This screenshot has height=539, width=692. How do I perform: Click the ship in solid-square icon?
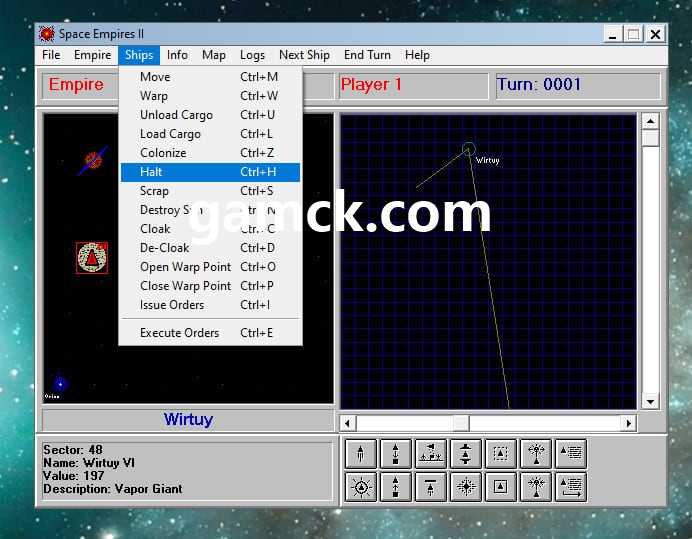(501, 488)
